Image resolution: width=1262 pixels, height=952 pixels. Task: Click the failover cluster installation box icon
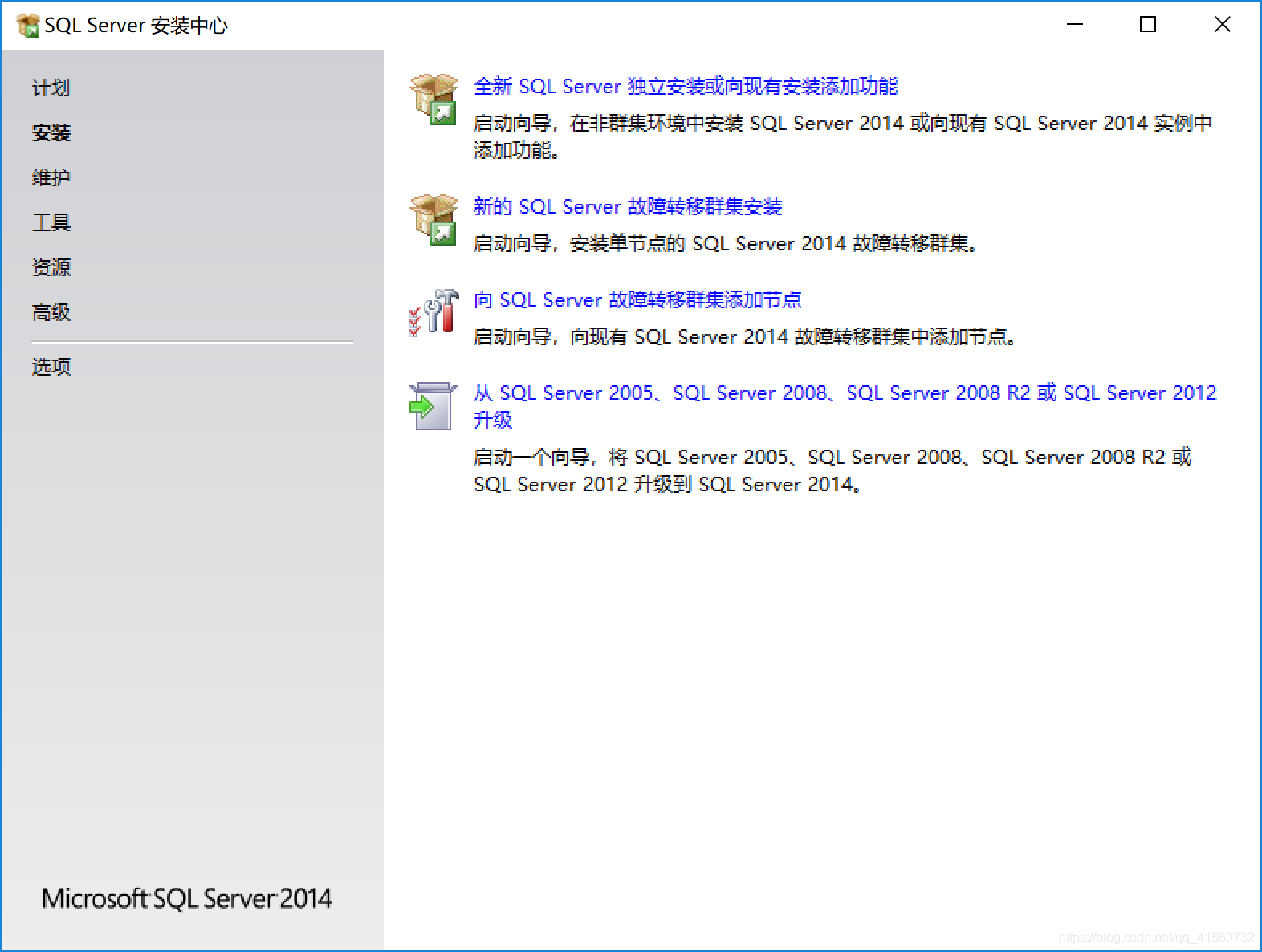click(x=434, y=220)
